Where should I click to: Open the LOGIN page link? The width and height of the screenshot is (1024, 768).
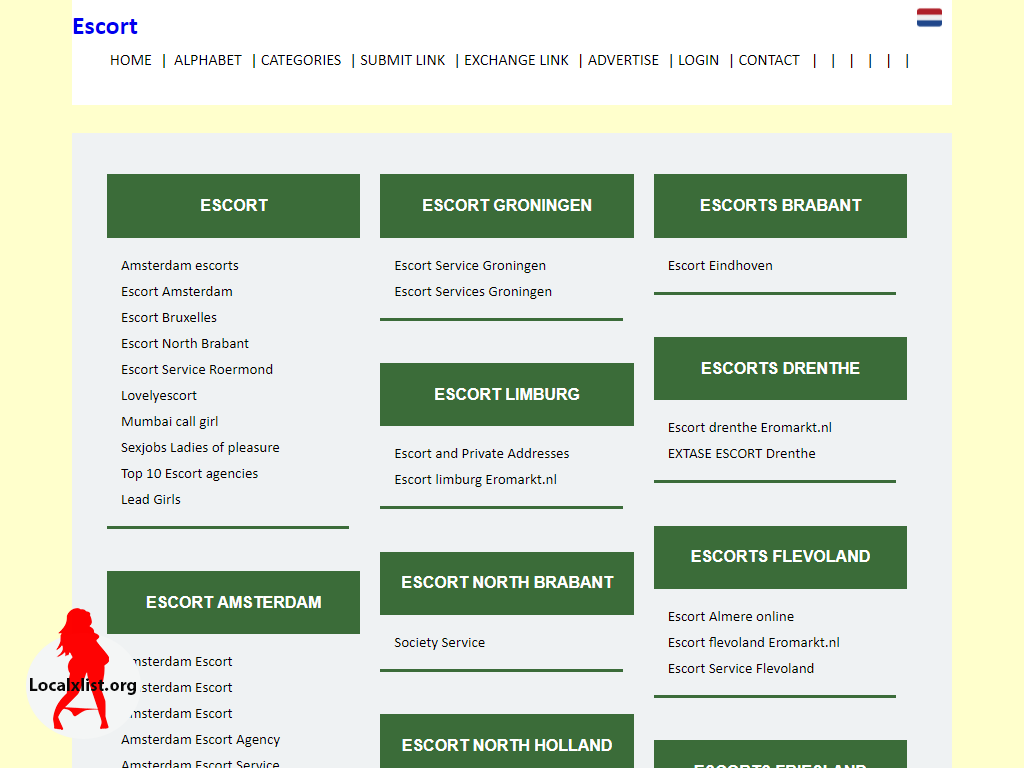(x=698, y=60)
